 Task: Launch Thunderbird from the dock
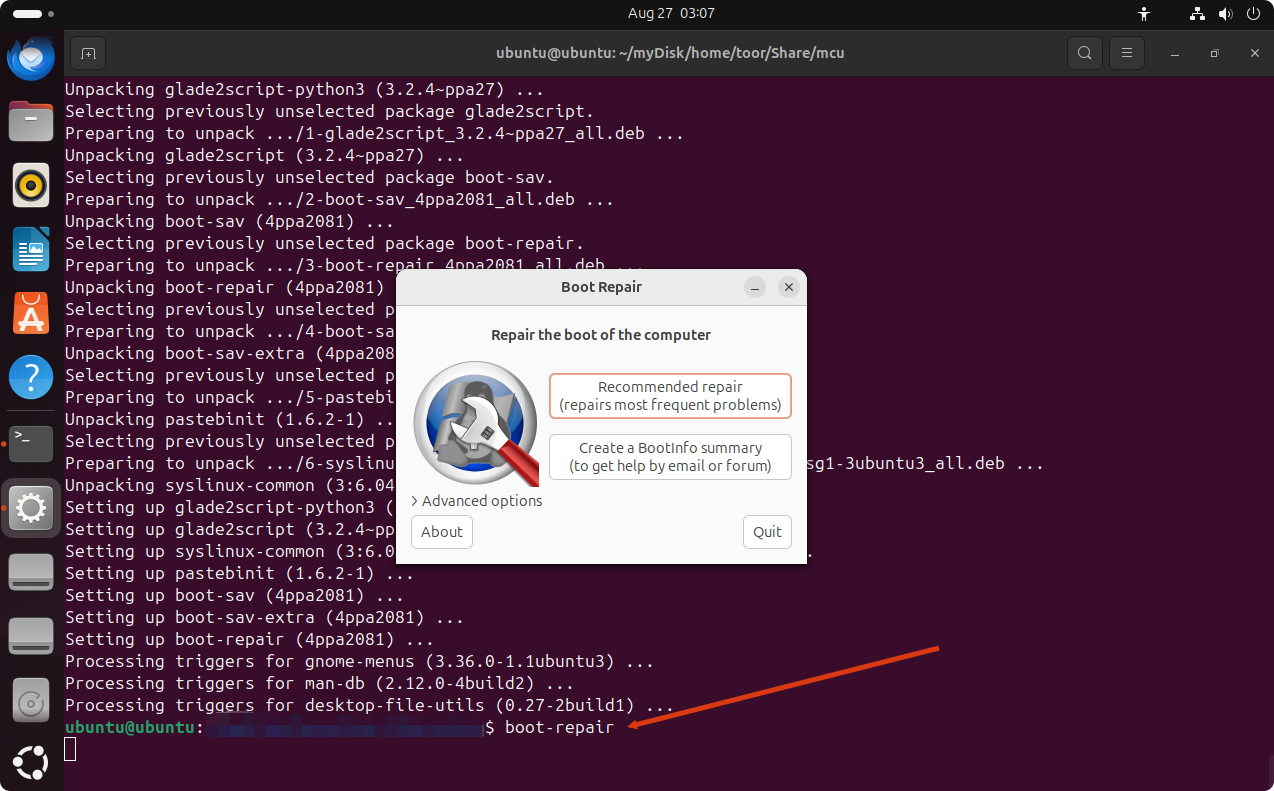(31, 57)
